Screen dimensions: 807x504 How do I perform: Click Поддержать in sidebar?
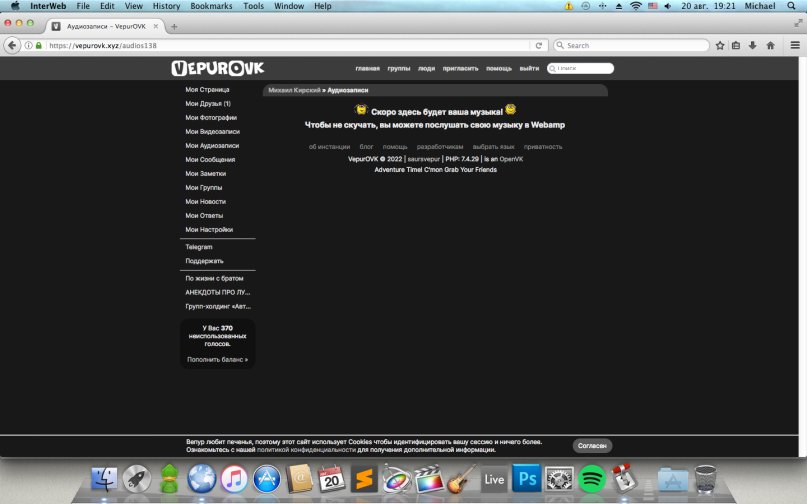click(204, 261)
